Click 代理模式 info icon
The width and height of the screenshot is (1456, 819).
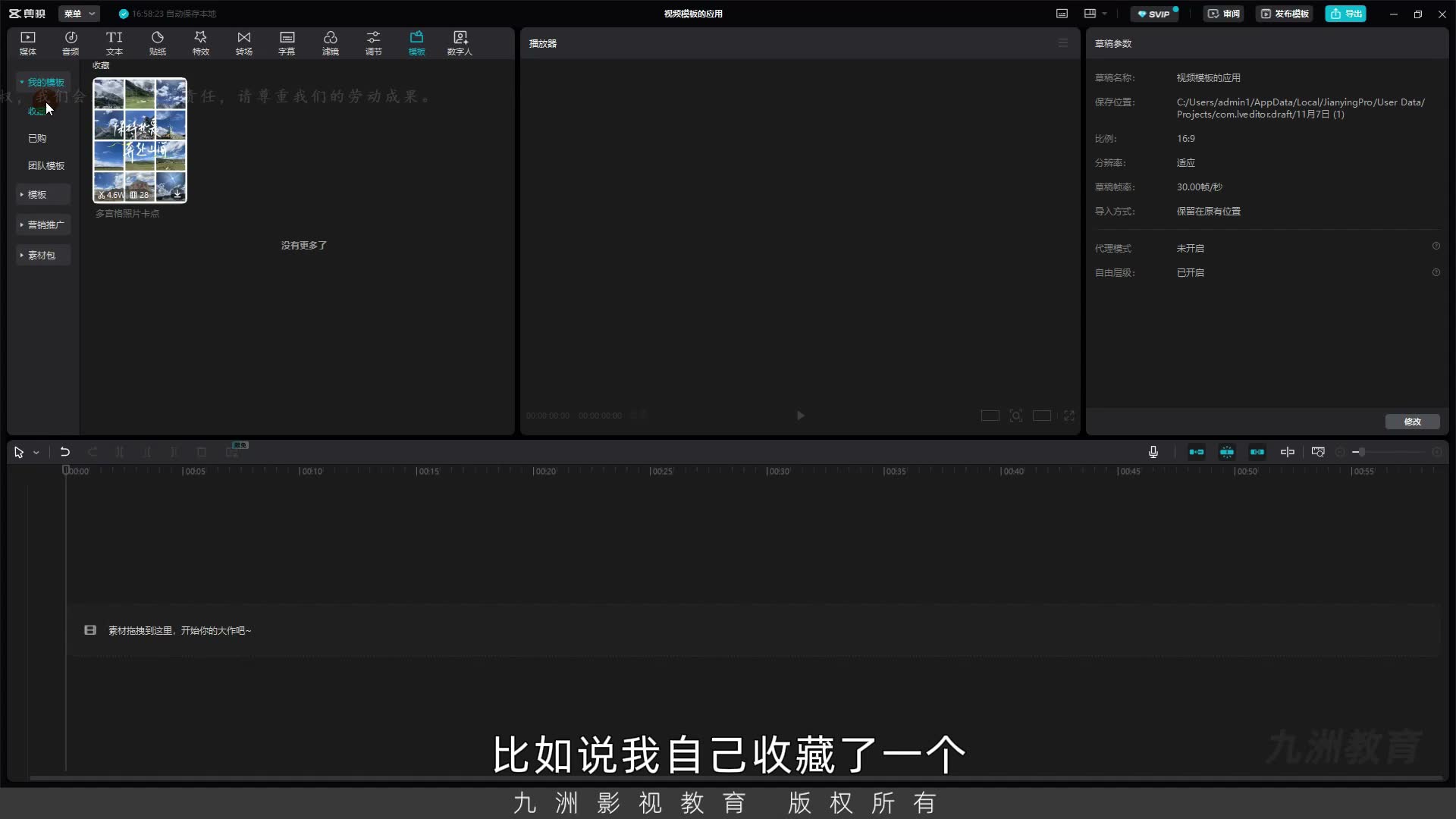pos(1436,246)
